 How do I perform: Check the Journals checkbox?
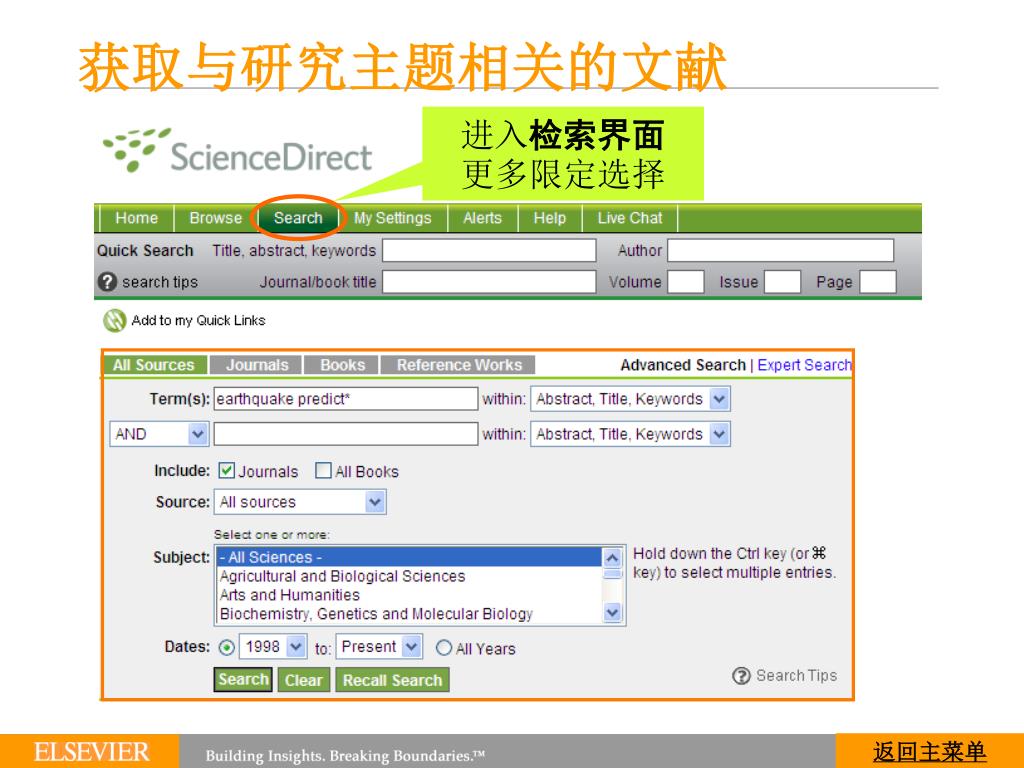[x=227, y=471]
